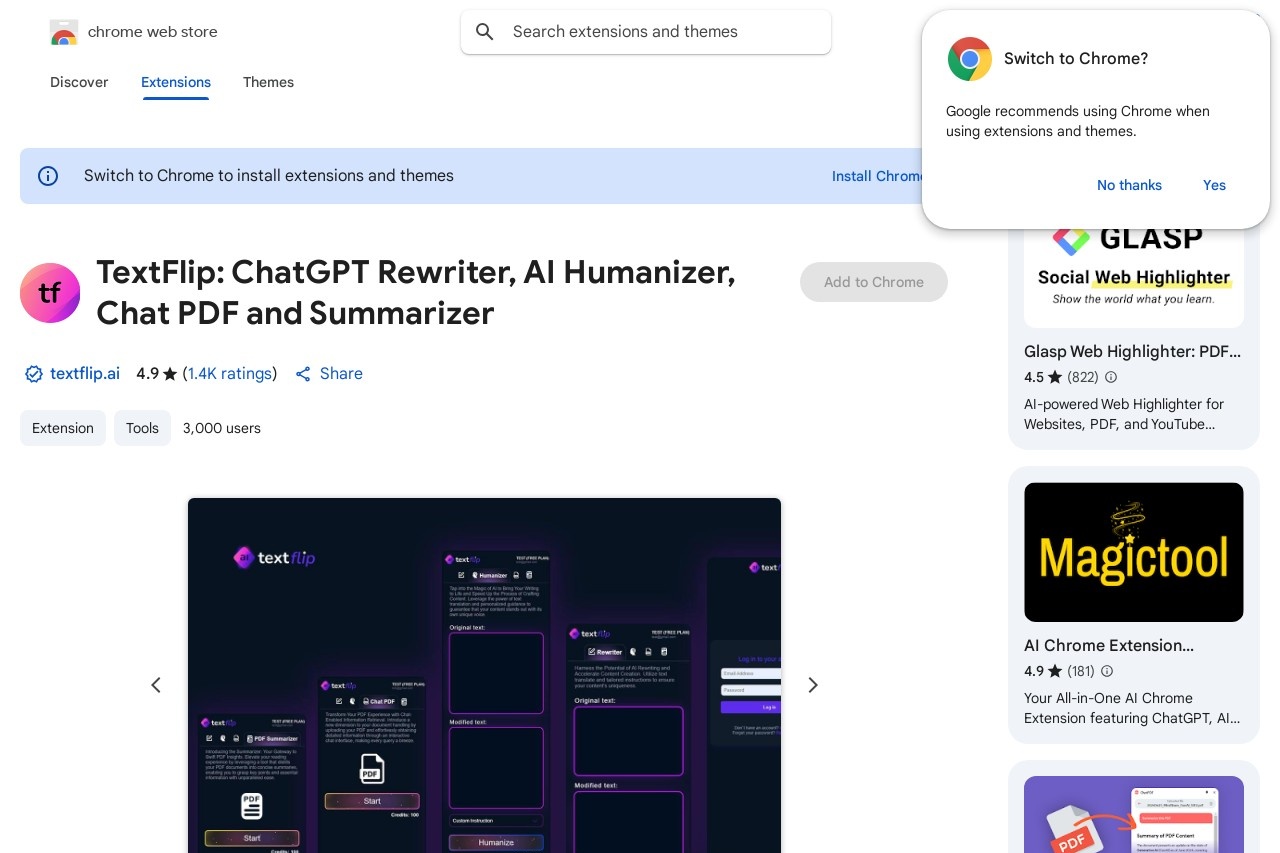Viewport: 1280px width, 853px height.
Task: Click the search extensions and themes field
Action: [x=646, y=32]
